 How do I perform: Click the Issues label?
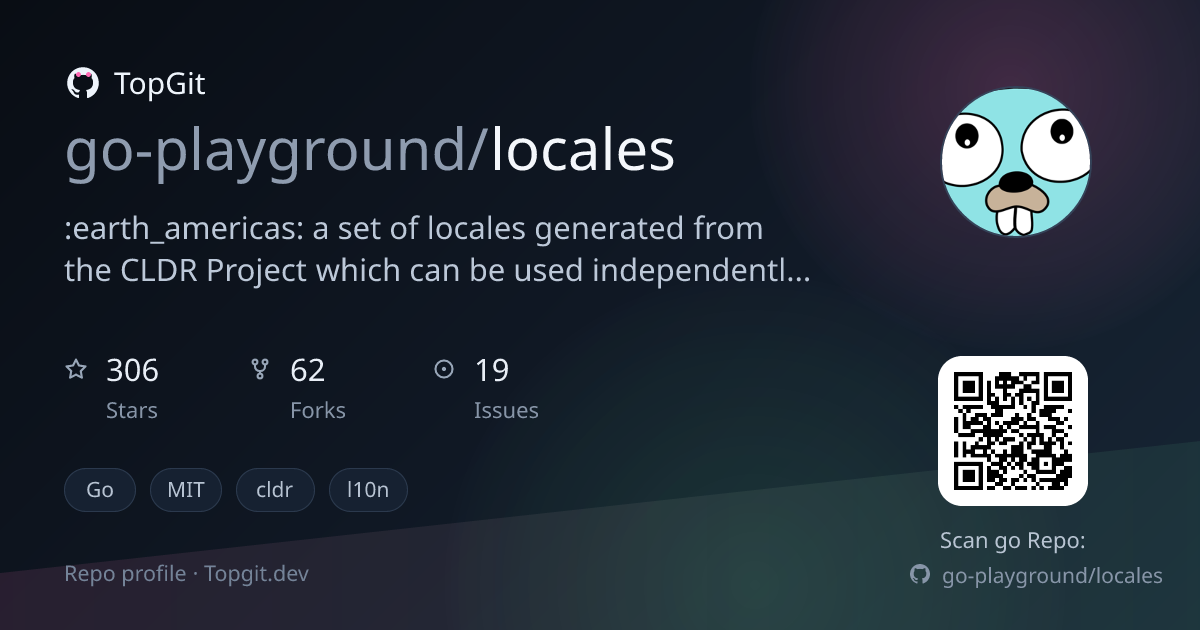(506, 411)
